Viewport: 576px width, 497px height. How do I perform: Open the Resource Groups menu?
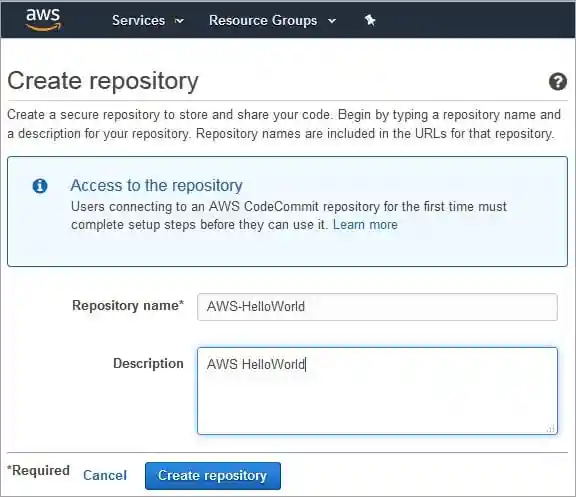pos(263,21)
